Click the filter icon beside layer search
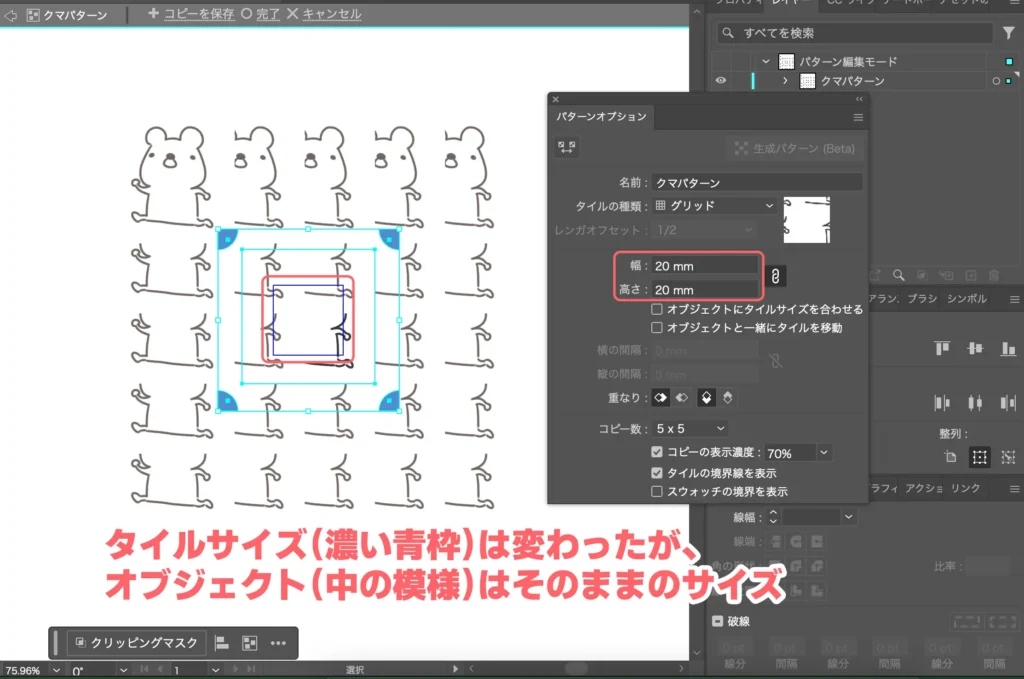The image size is (1024, 679). [1008, 33]
